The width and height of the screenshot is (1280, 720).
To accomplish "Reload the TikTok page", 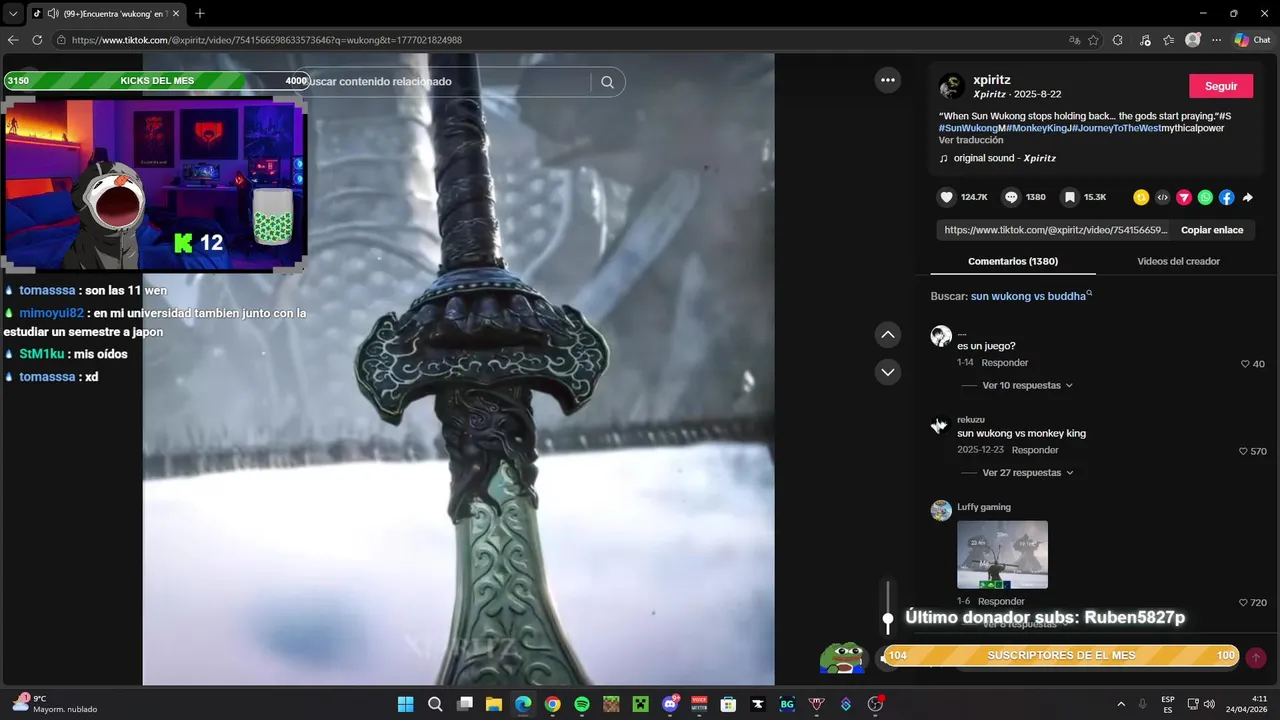I will (x=37, y=40).
